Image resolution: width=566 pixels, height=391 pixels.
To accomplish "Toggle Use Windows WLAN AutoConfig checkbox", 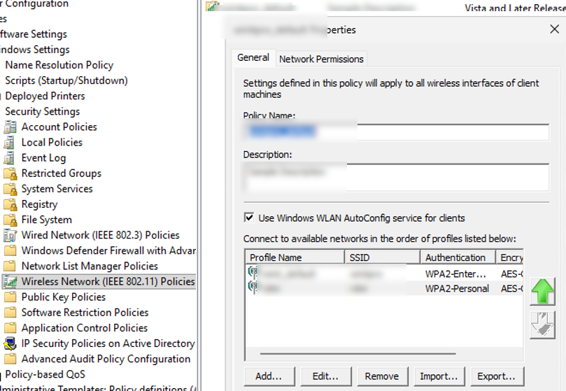I will click(x=249, y=217).
